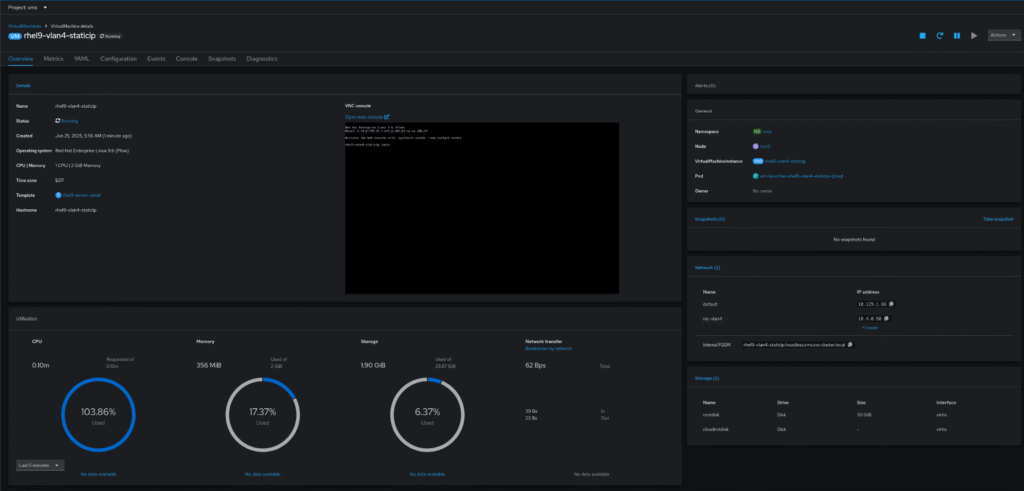Switch to the Snapshots tab
The height and width of the screenshot is (491, 1024).
tap(222, 59)
